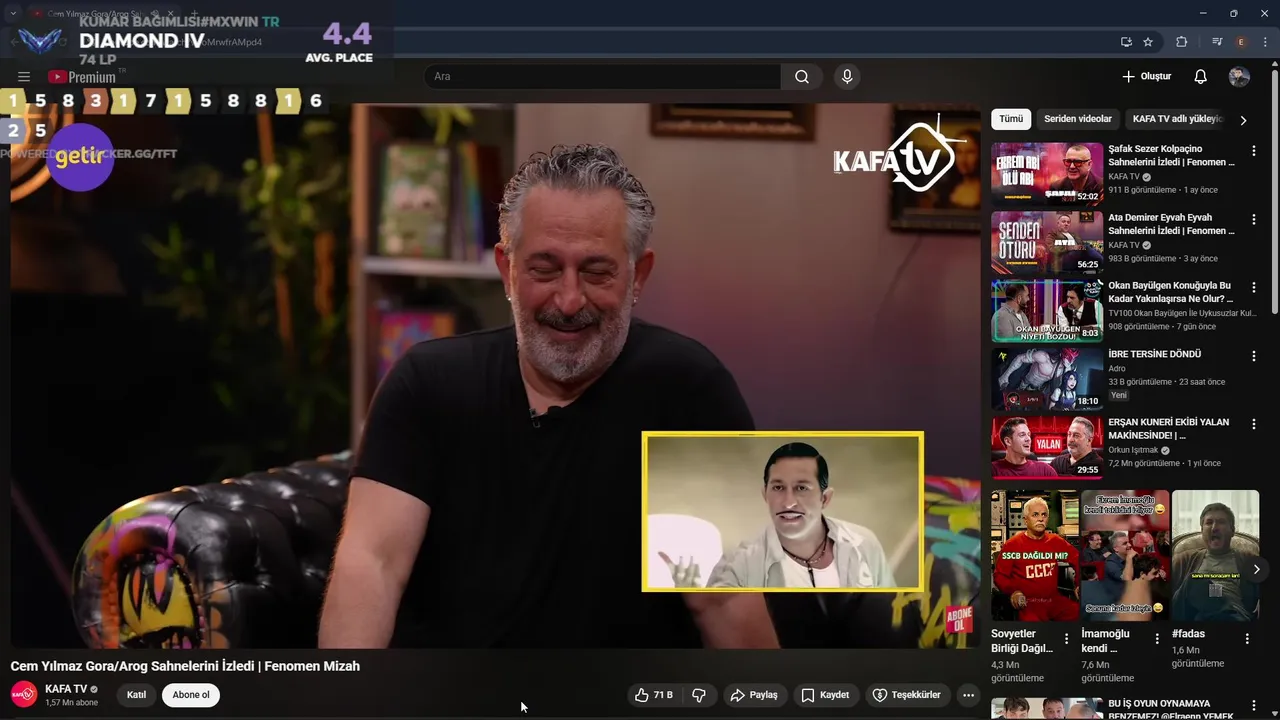Share the video via Paylaş
The height and width of the screenshot is (720, 1280).
[754, 695]
